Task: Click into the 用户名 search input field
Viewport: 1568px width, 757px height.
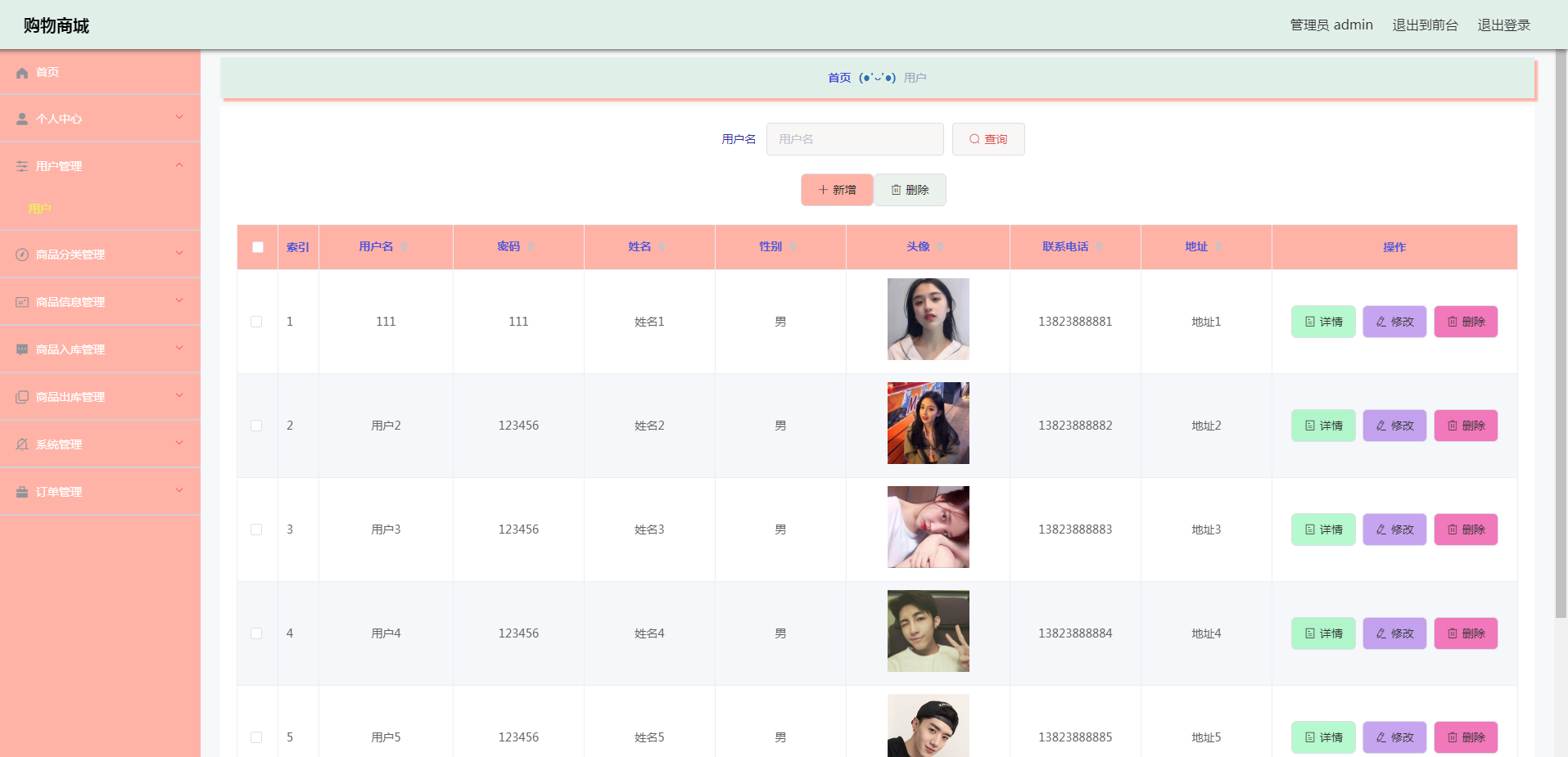Action: (855, 140)
